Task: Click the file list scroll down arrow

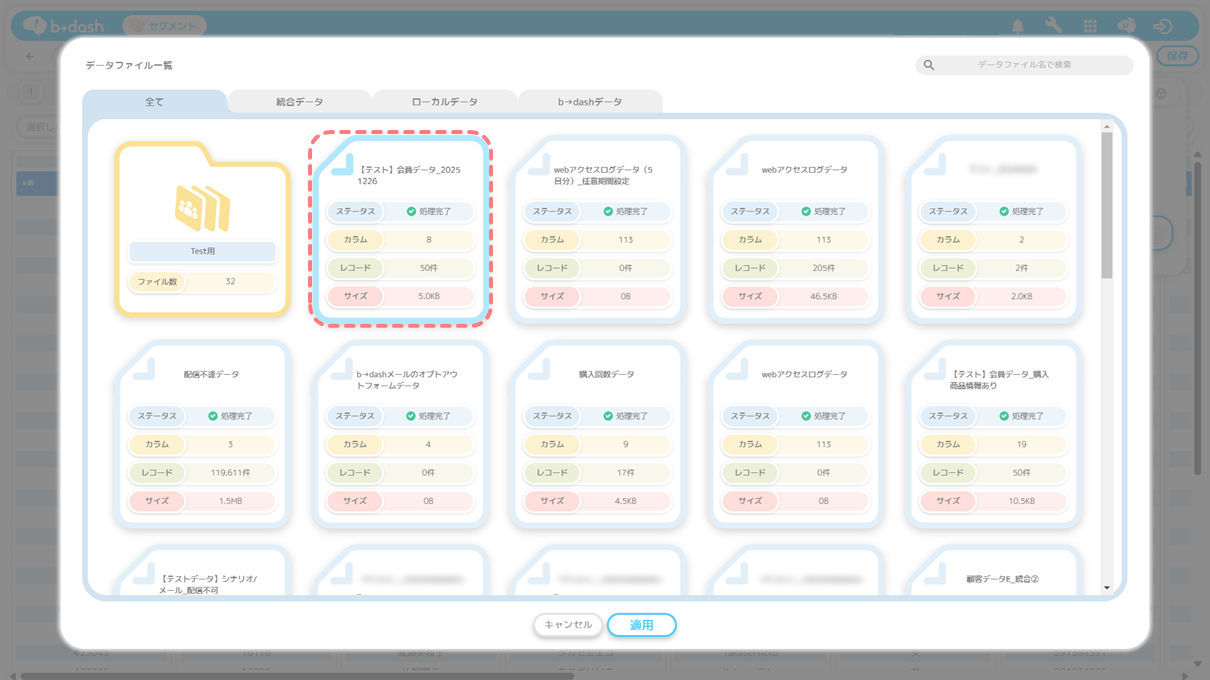Action: tap(1106, 588)
